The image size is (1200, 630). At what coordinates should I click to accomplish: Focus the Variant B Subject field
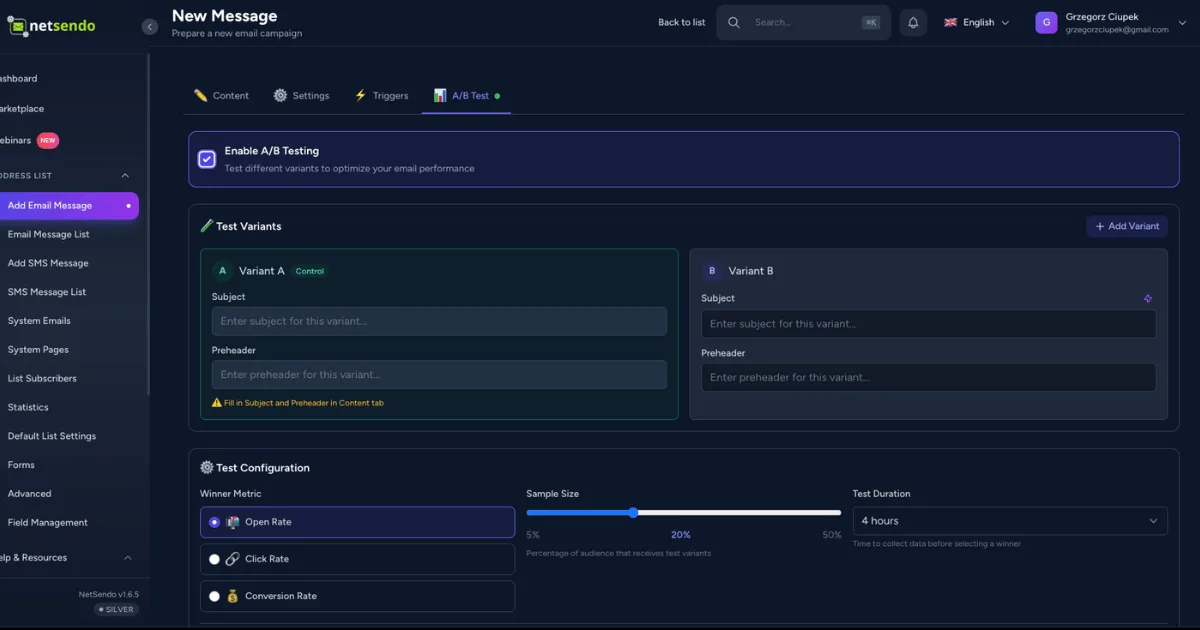point(928,324)
